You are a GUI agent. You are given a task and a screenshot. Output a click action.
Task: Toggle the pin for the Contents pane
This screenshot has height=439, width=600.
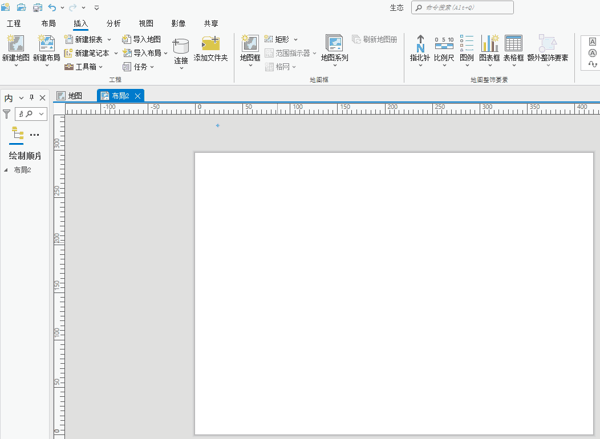32,98
